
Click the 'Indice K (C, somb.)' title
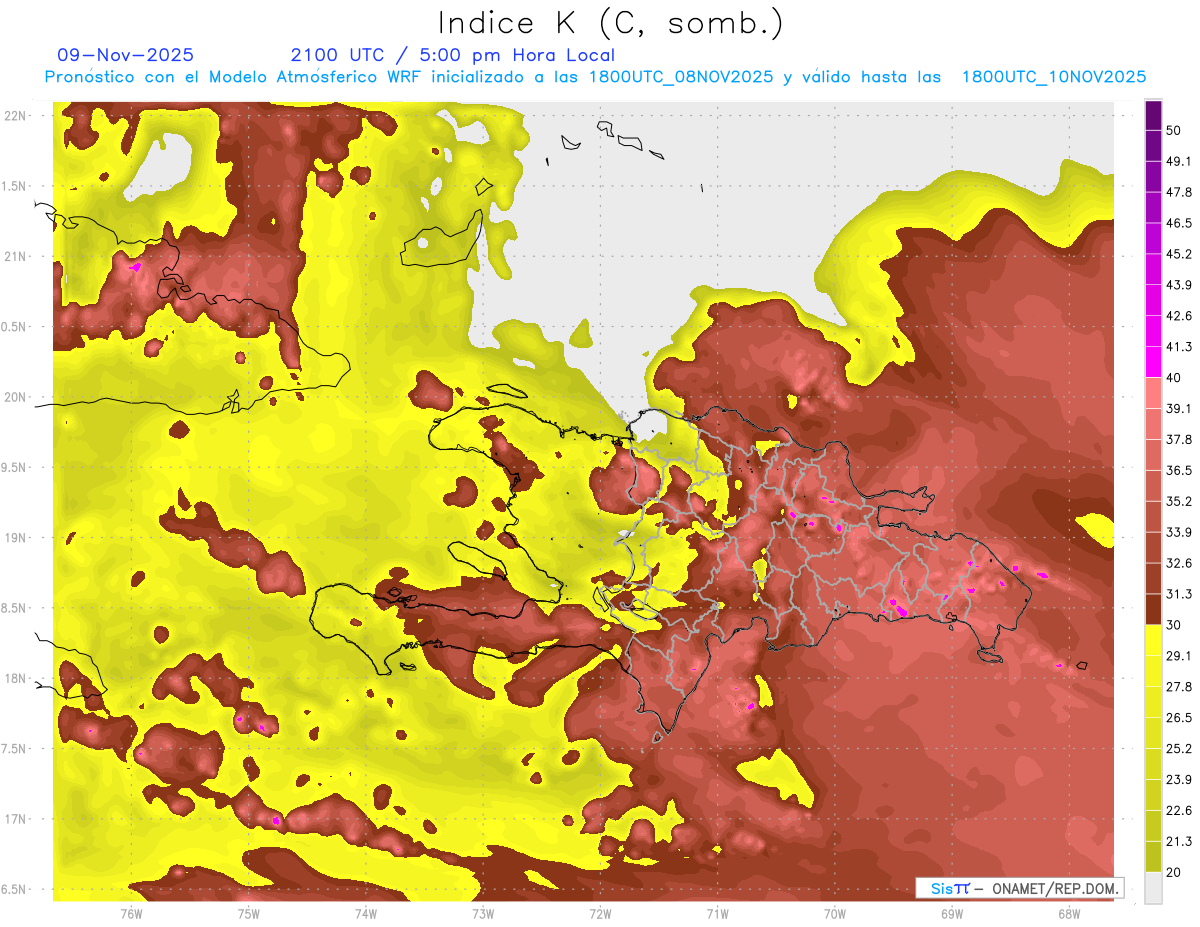point(611,24)
